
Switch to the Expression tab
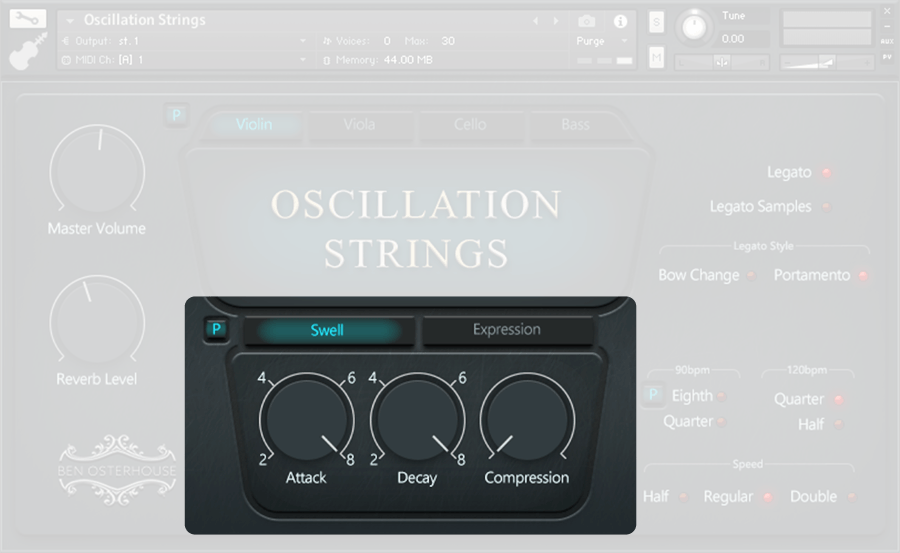point(507,330)
